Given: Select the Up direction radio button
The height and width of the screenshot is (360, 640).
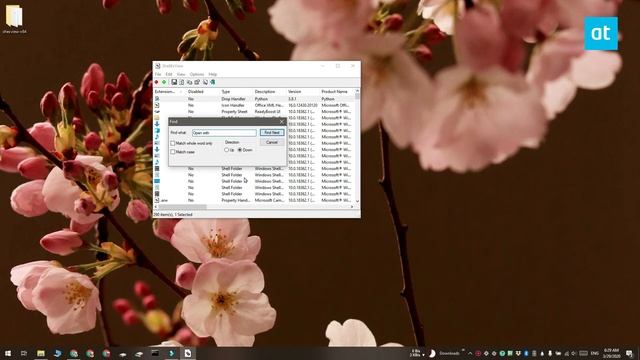Looking at the screenshot, I should click(227, 150).
